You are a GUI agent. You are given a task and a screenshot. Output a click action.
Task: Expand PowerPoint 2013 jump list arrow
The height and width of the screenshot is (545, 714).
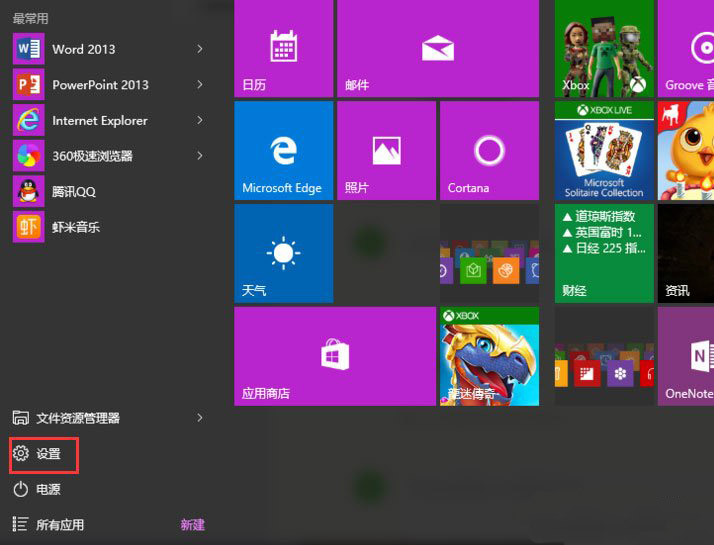200,85
